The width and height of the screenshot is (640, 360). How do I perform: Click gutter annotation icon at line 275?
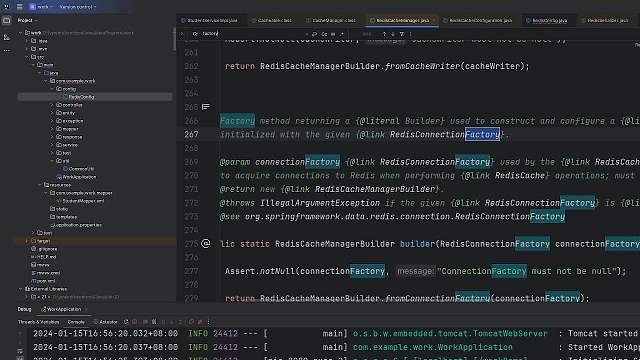tap(206, 244)
